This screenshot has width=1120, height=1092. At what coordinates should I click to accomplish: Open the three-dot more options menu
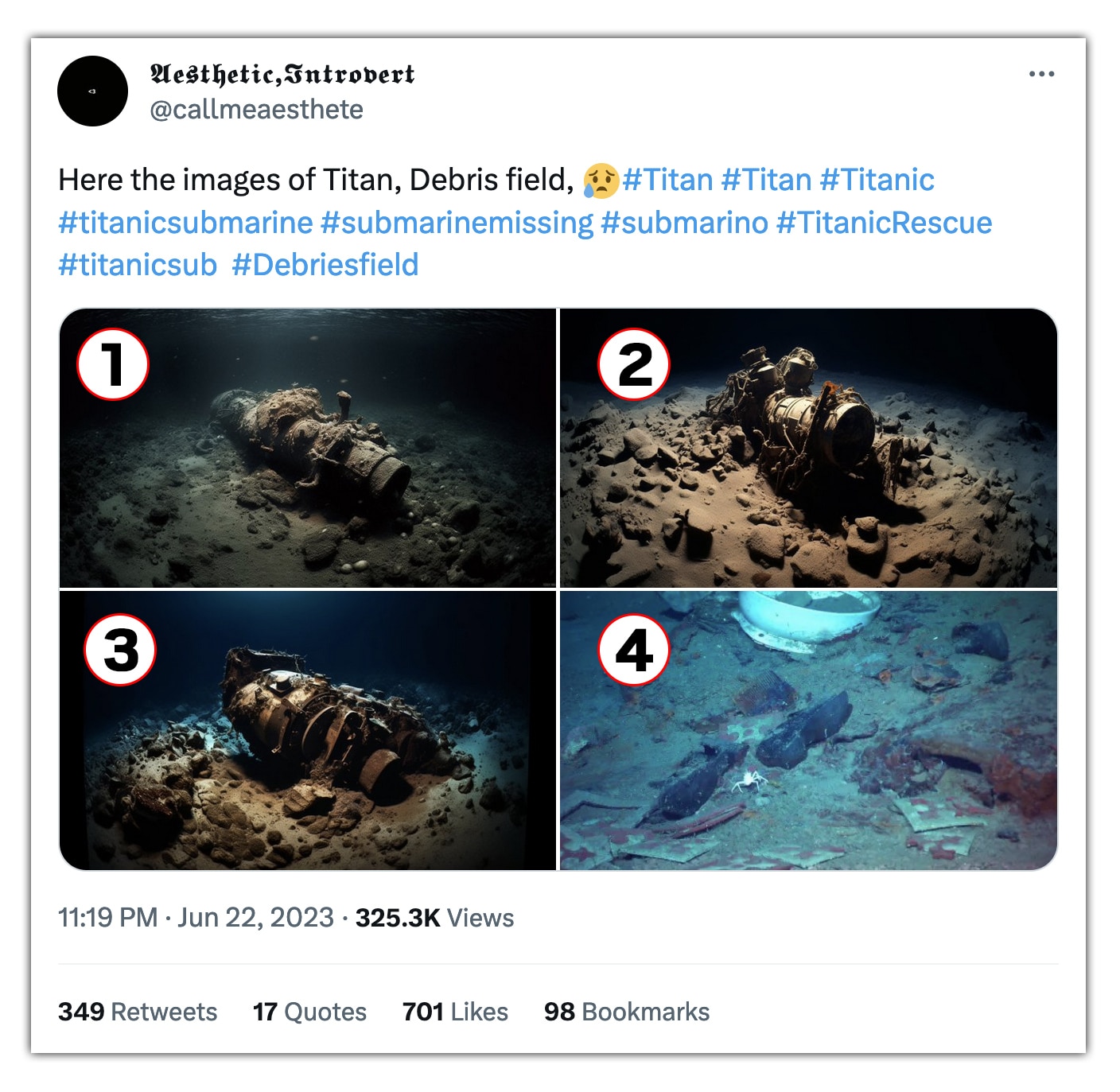1040,74
